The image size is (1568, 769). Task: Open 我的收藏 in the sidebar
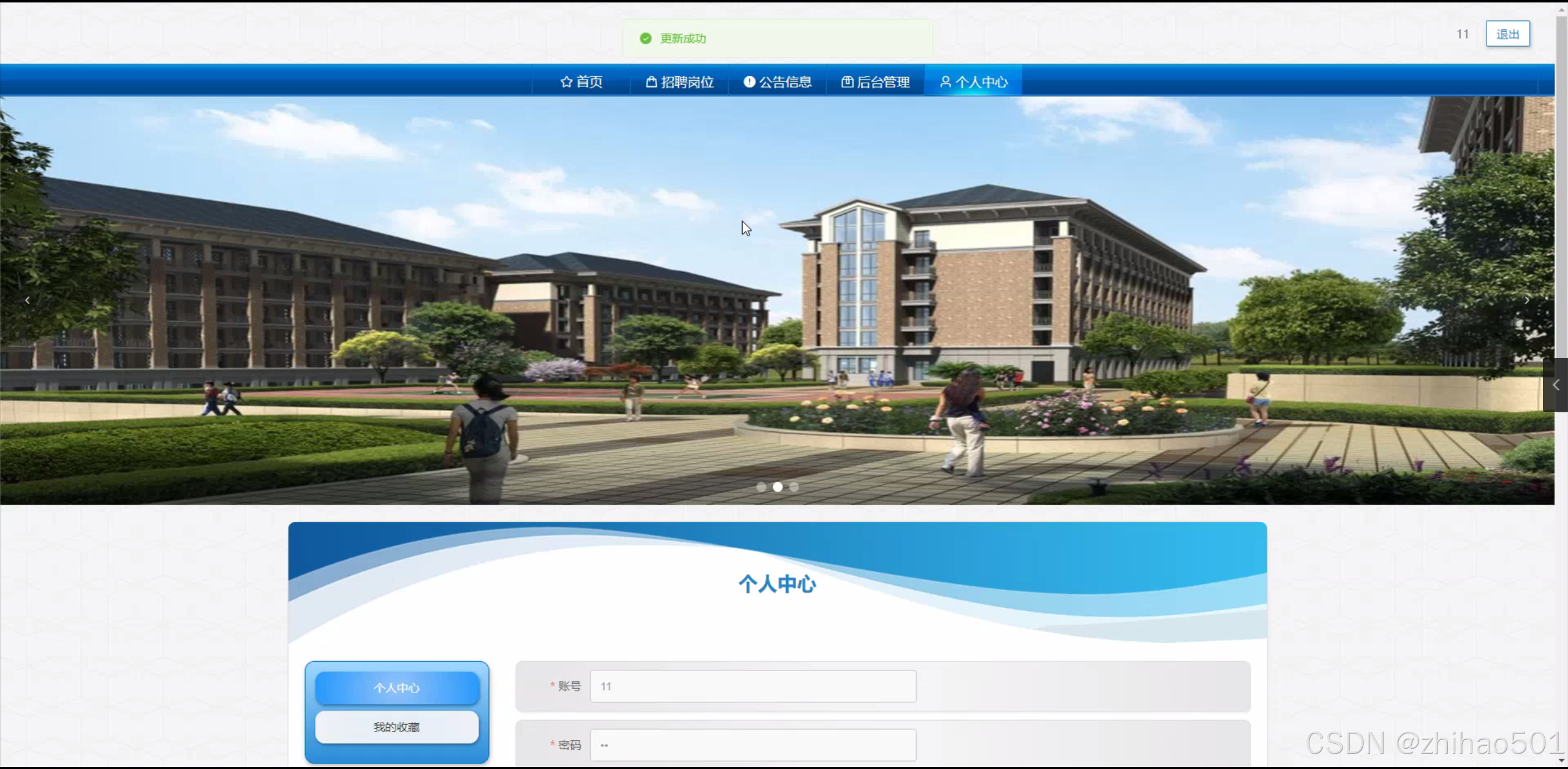point(396,727)
